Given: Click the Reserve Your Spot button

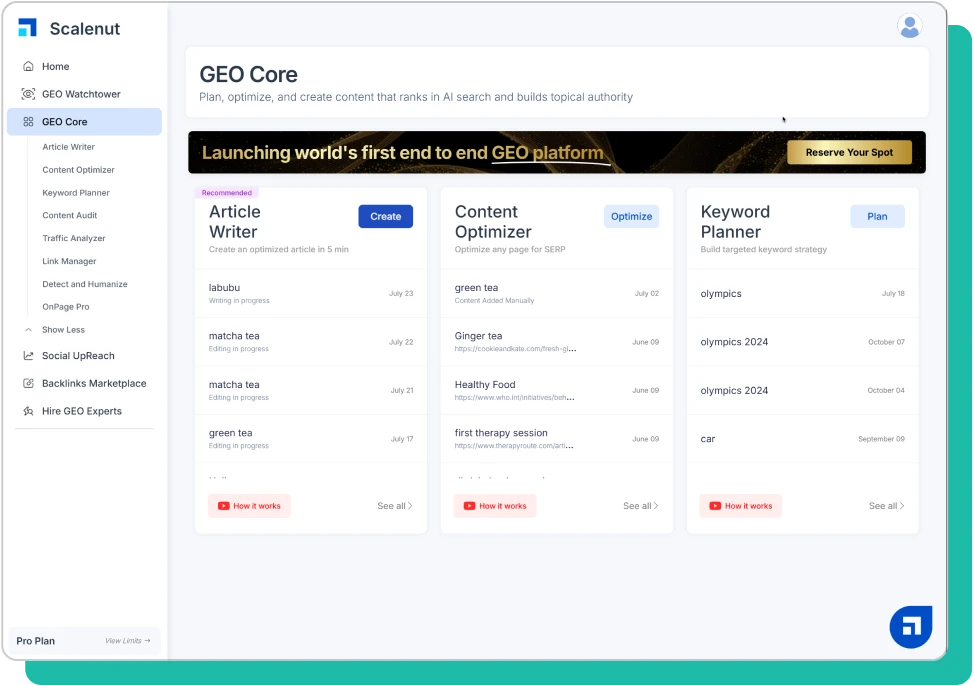Looking at the screenshot, I should [x=849, y=152].
